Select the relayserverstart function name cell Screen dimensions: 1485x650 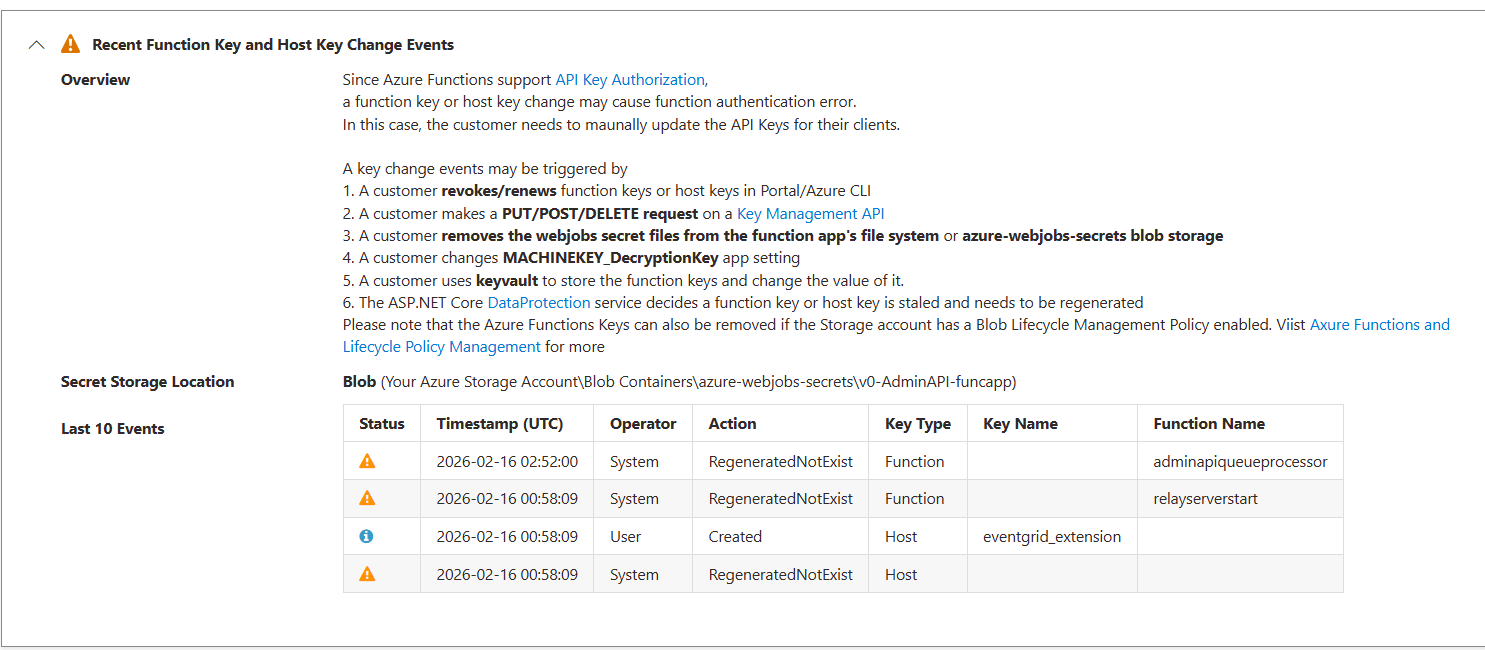(1205, 499)
